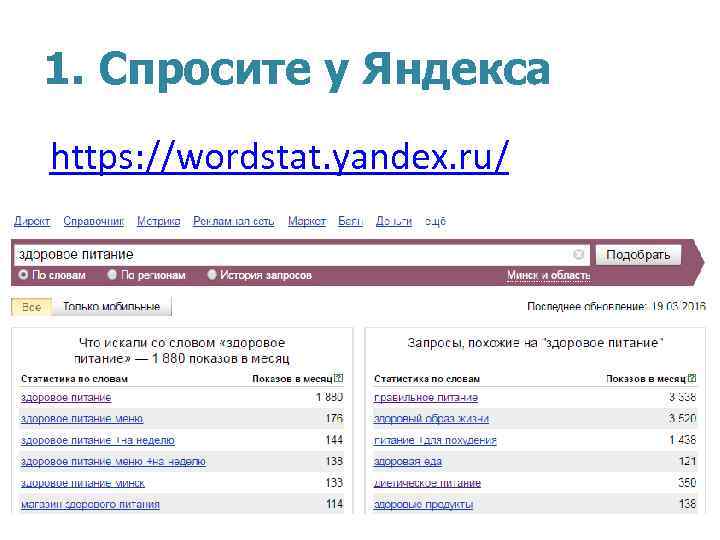
Task: Open the правильное питание link
Action: coord(426,397)
